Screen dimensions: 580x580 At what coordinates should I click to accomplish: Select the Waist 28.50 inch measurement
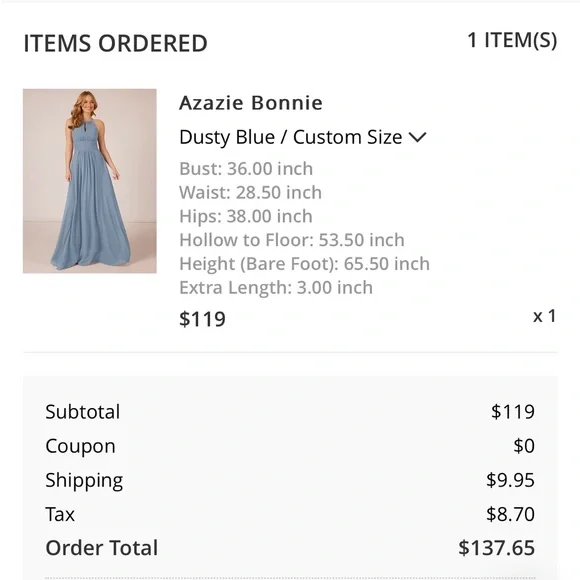click(250, 192)
